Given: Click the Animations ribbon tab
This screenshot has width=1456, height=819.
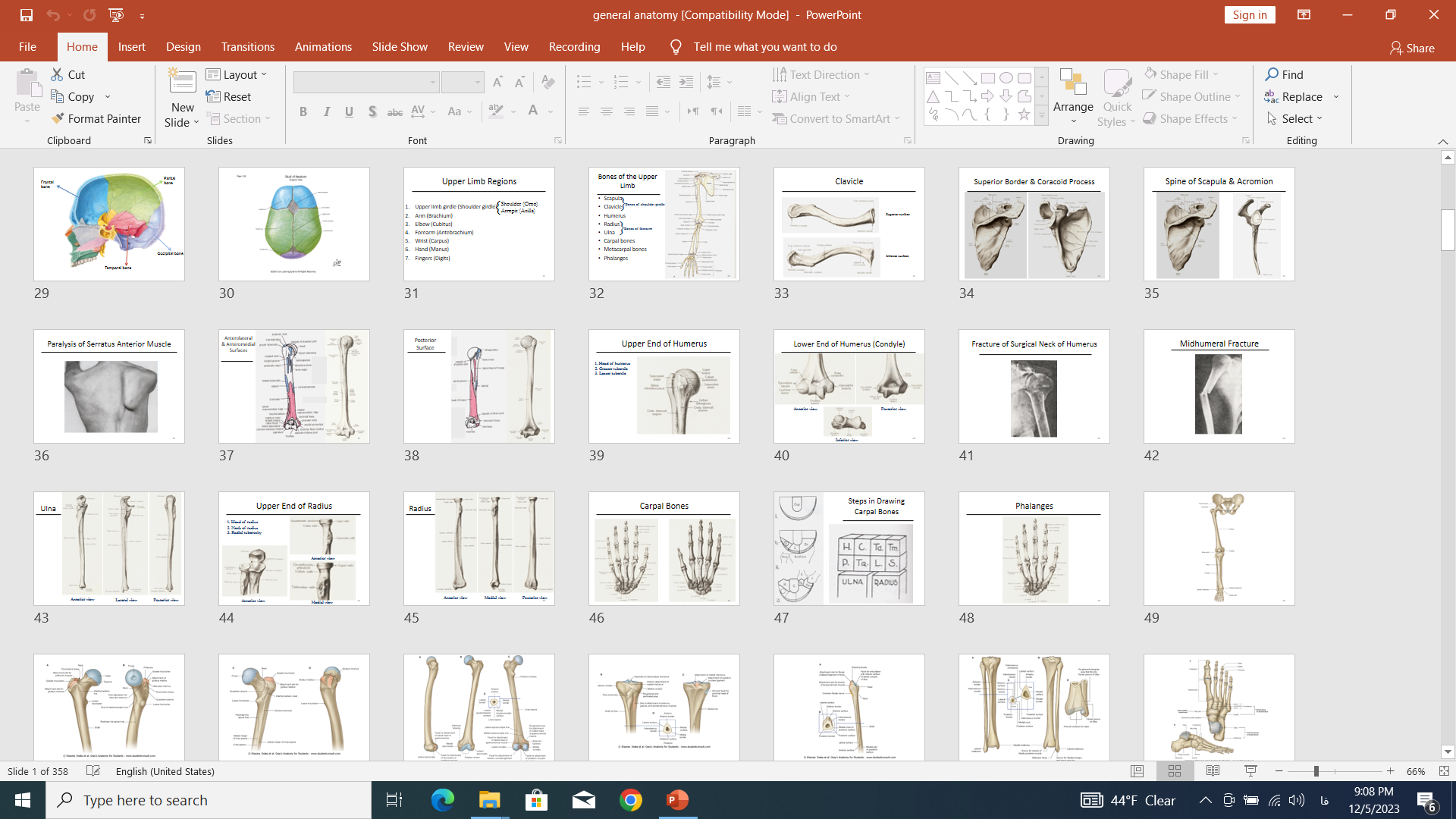Looking at the screenshot, I should 323,46.
